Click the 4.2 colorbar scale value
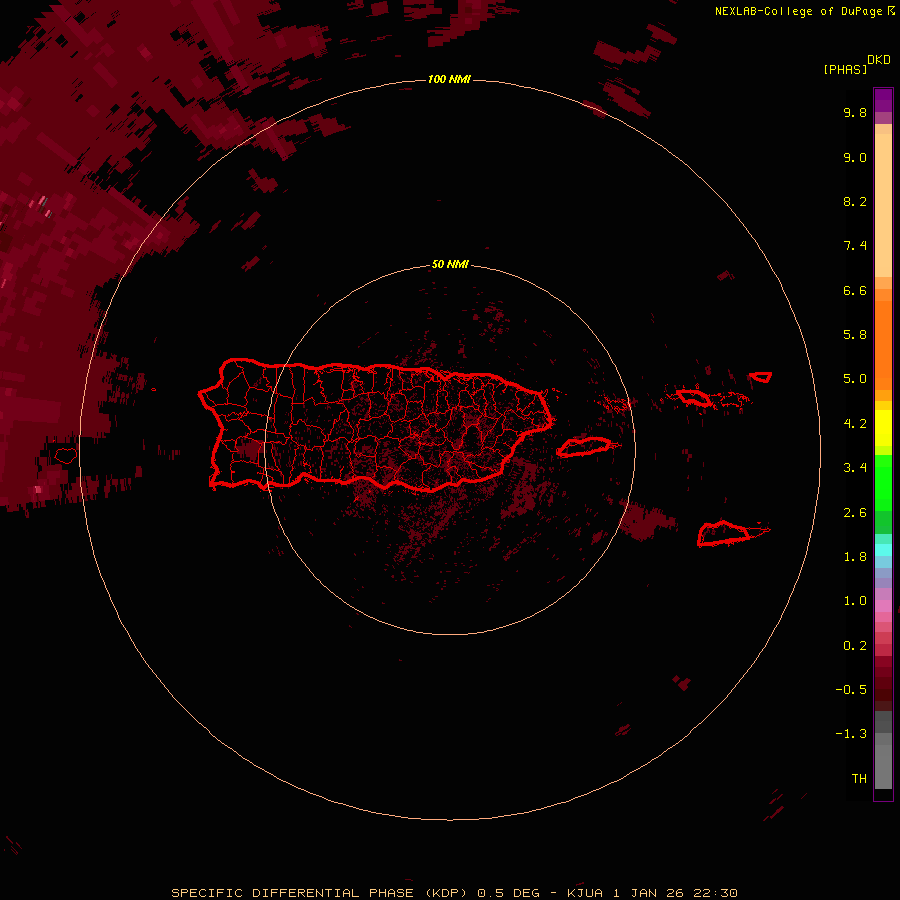 855,424
